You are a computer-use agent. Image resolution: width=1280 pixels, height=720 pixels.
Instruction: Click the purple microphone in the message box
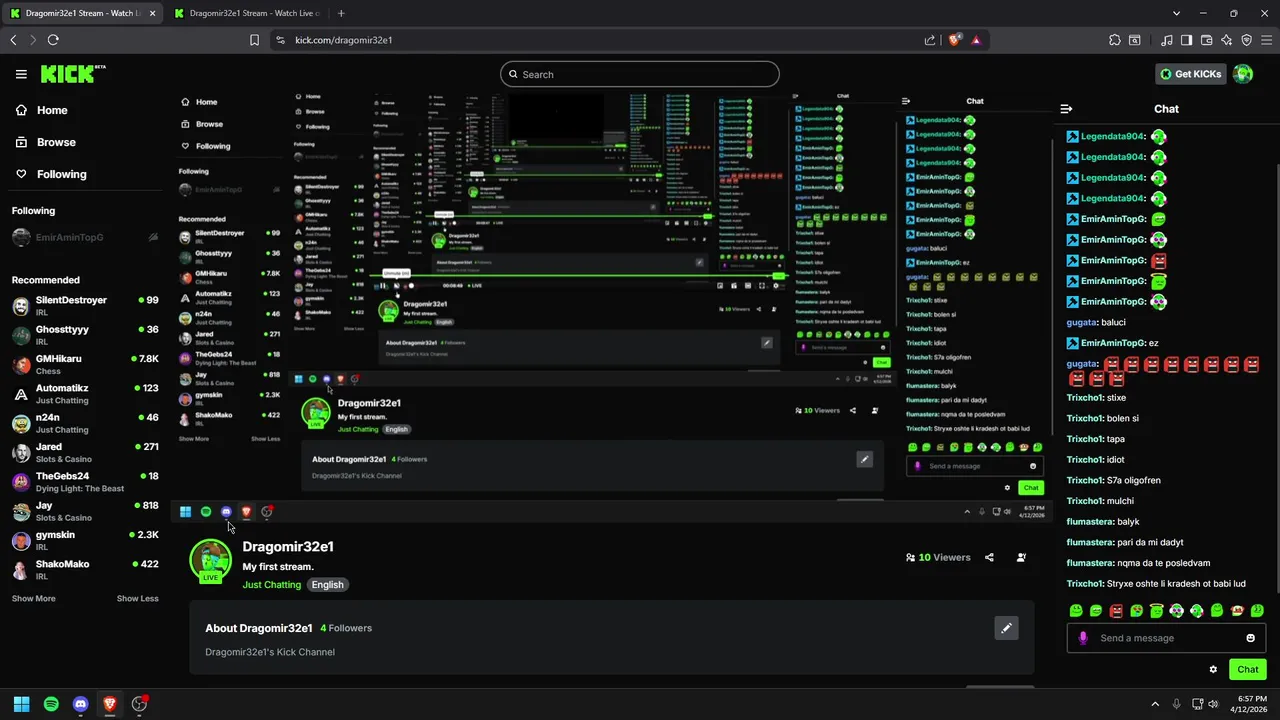(1083, 638)
